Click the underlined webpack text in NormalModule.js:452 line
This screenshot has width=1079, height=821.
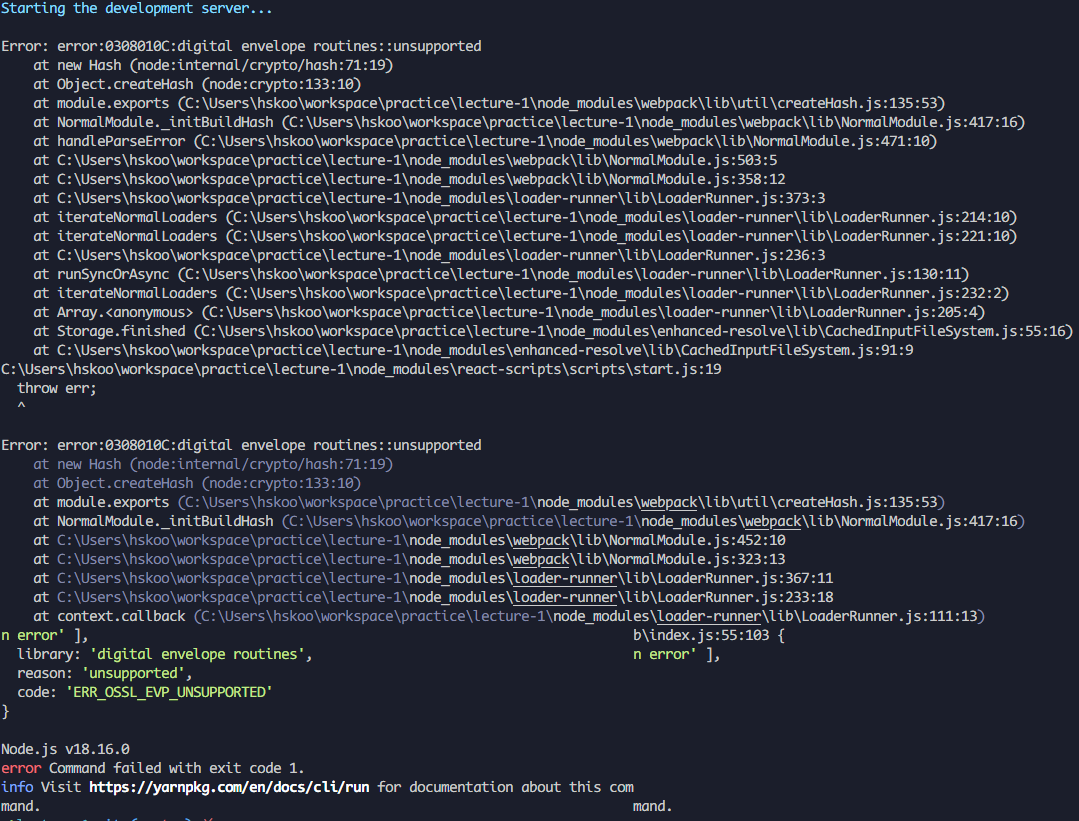540,539
